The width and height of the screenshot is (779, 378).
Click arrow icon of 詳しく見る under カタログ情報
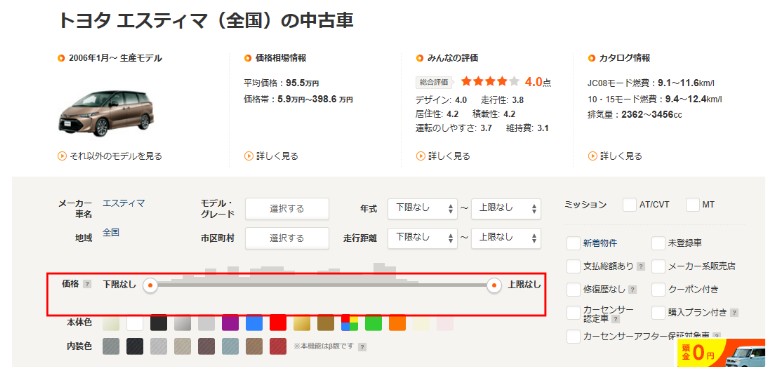592,156
